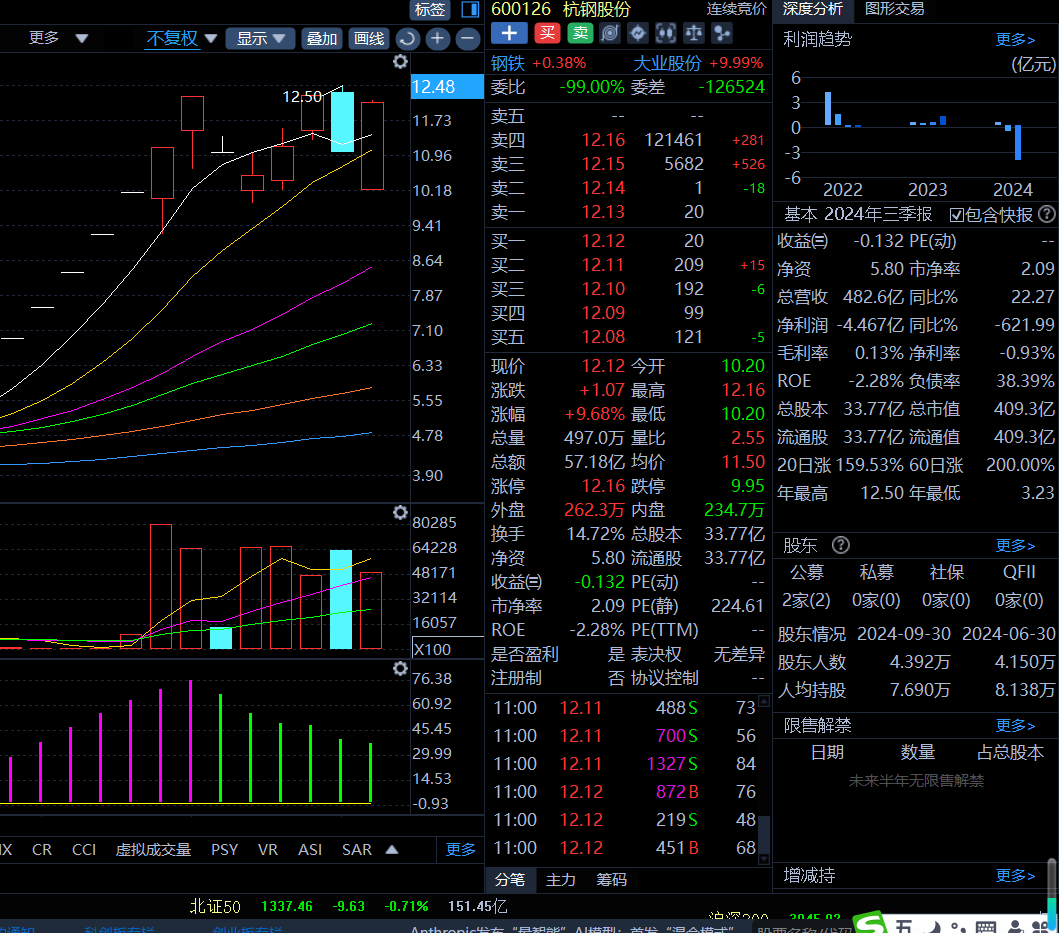Switch to the 图形交易 tab

coord(894,9)
